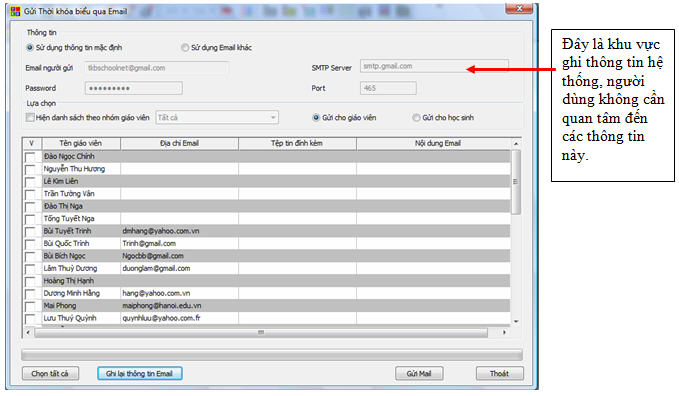Click email cell 'quynhluu@yahoo.com.fr'
Viewport: 679px width, 396px height.
coord(179,318)
